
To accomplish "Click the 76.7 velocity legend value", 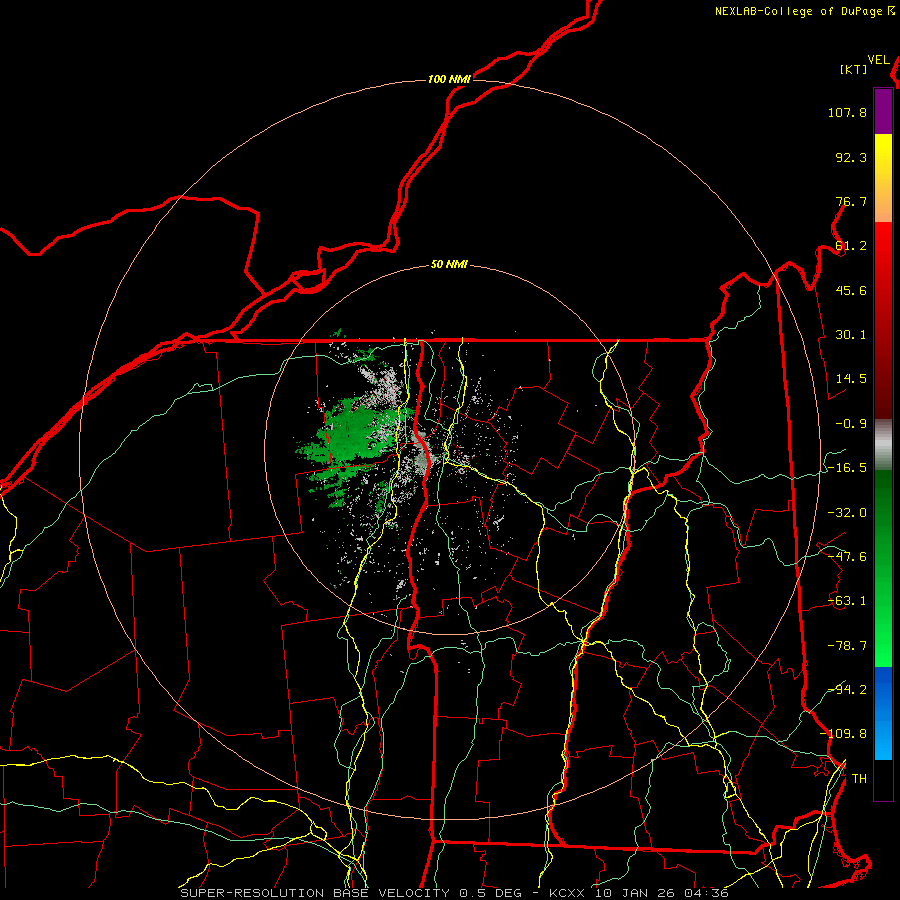I will pos(851,201).
